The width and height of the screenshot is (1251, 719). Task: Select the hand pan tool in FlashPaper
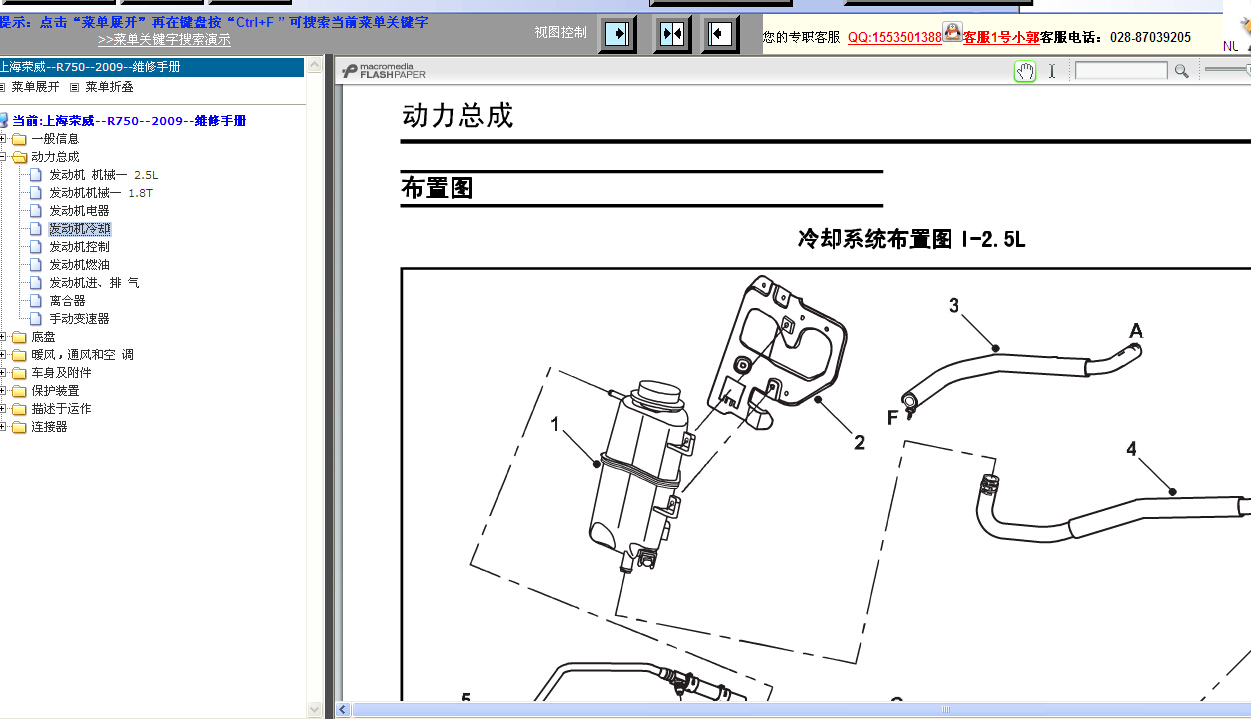pos(1025,71)
